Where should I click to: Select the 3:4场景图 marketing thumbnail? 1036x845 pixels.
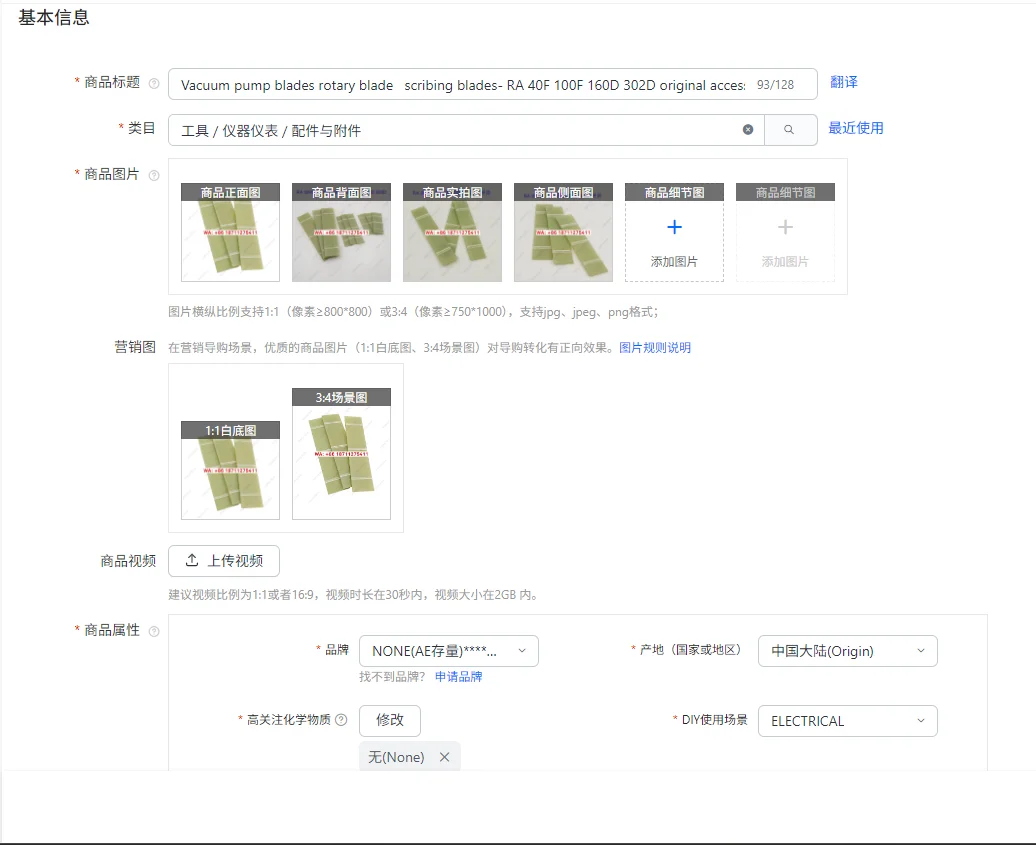pyautogui.click(x=342, y=454)
